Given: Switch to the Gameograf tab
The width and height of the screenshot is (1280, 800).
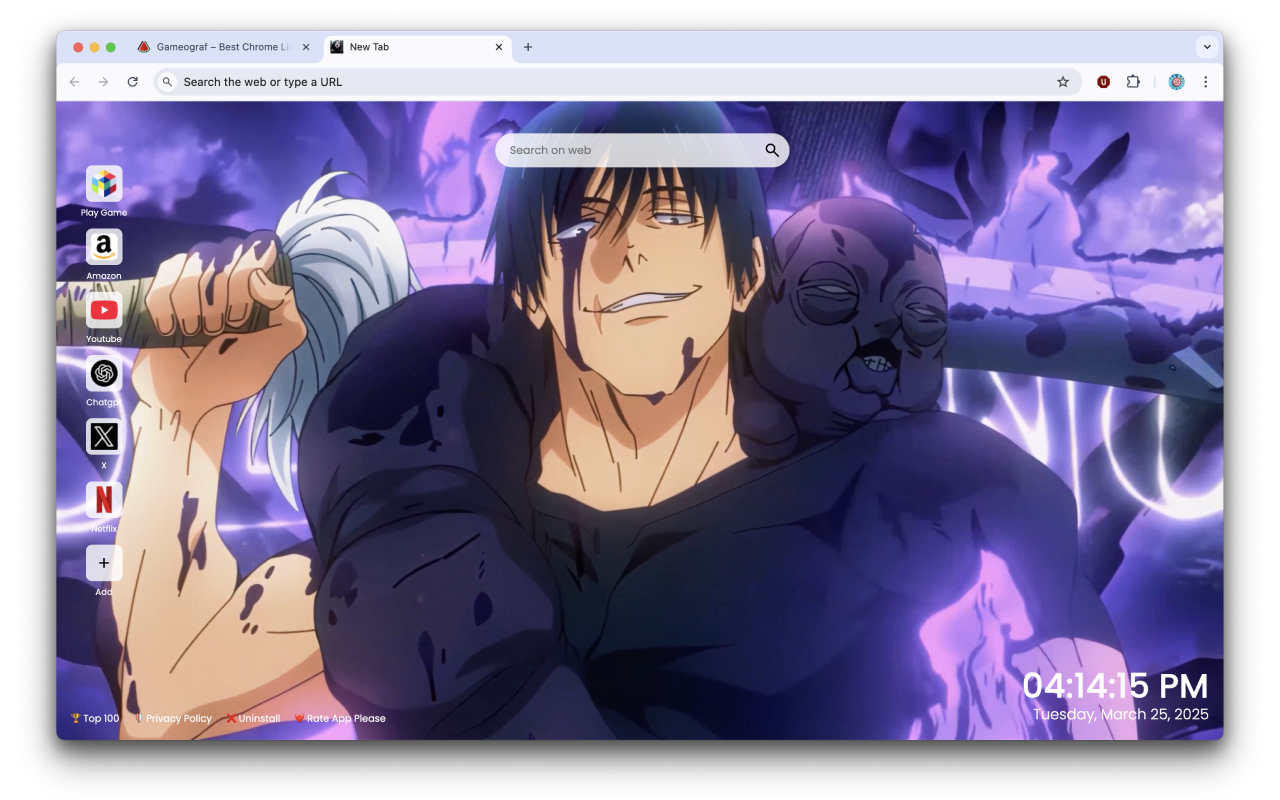Looking at the screenshot, I should [x=222, y=46].
